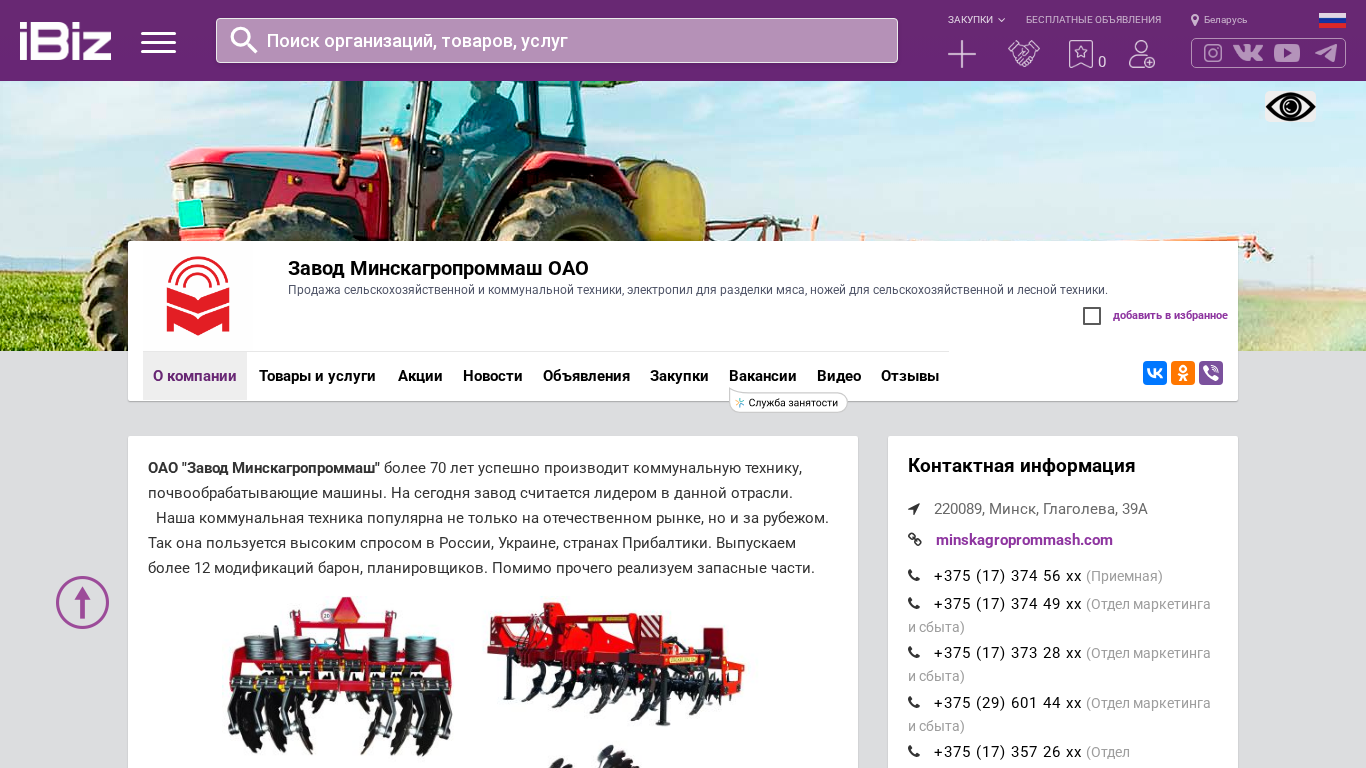Image resolution: width=1366 pixels, height=768 pixels.
Task: Click address '220089, Минск, Глаголева, 39А'
Action: tap(1041, 509)
